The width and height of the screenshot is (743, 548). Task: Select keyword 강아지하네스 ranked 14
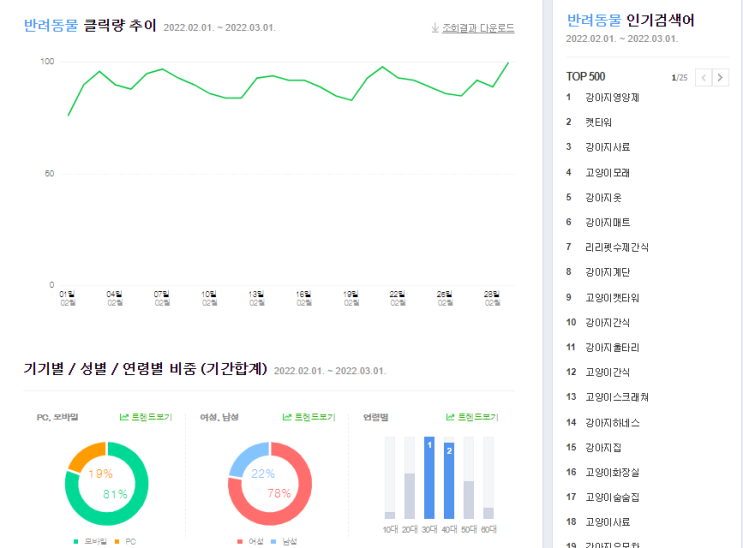(612, 422)
